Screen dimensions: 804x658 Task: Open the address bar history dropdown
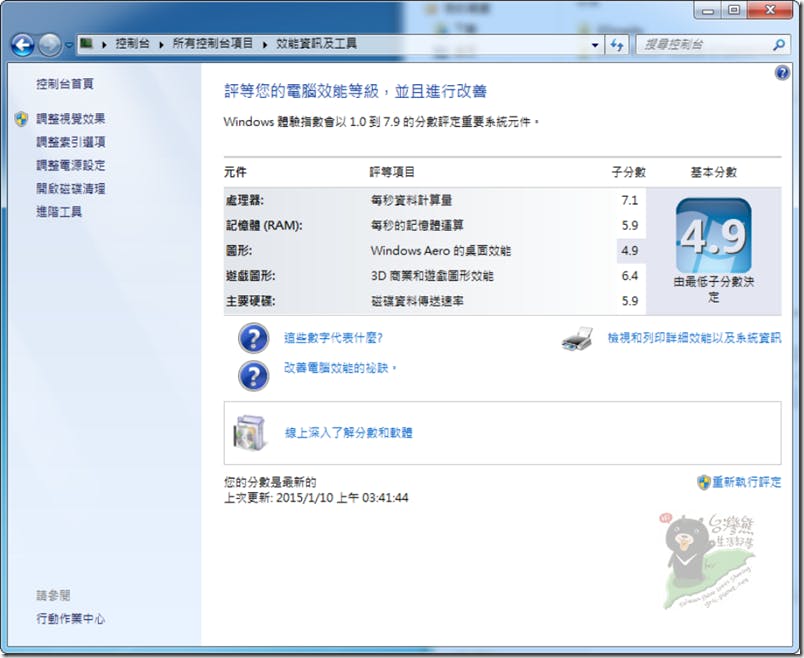(595, 45)
